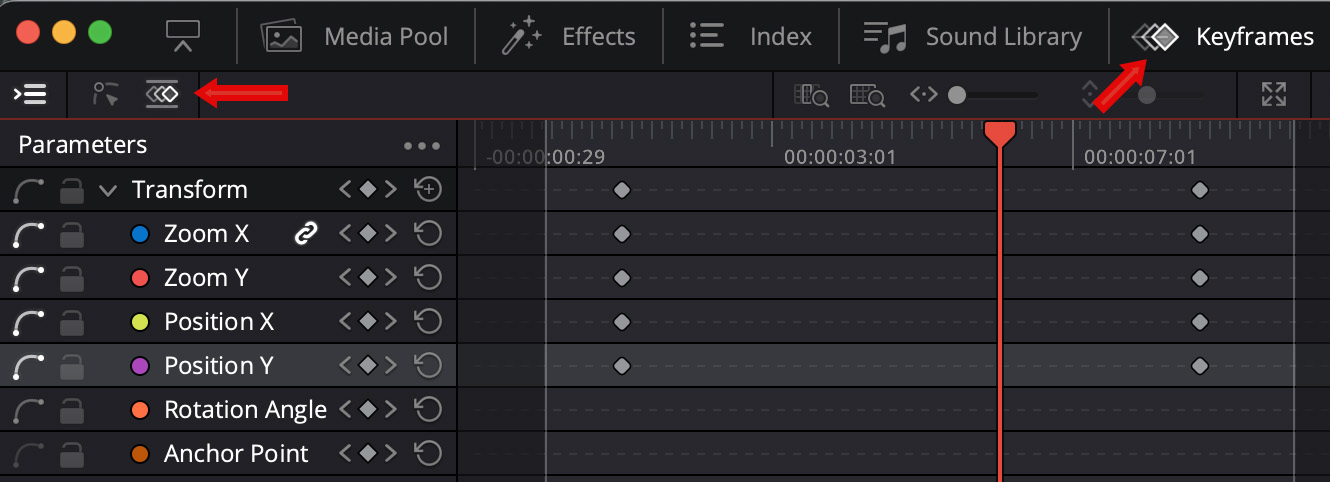Open the Sound Library panel
This screenshot has height=482, width=1330.
click(x=972, y=37)
